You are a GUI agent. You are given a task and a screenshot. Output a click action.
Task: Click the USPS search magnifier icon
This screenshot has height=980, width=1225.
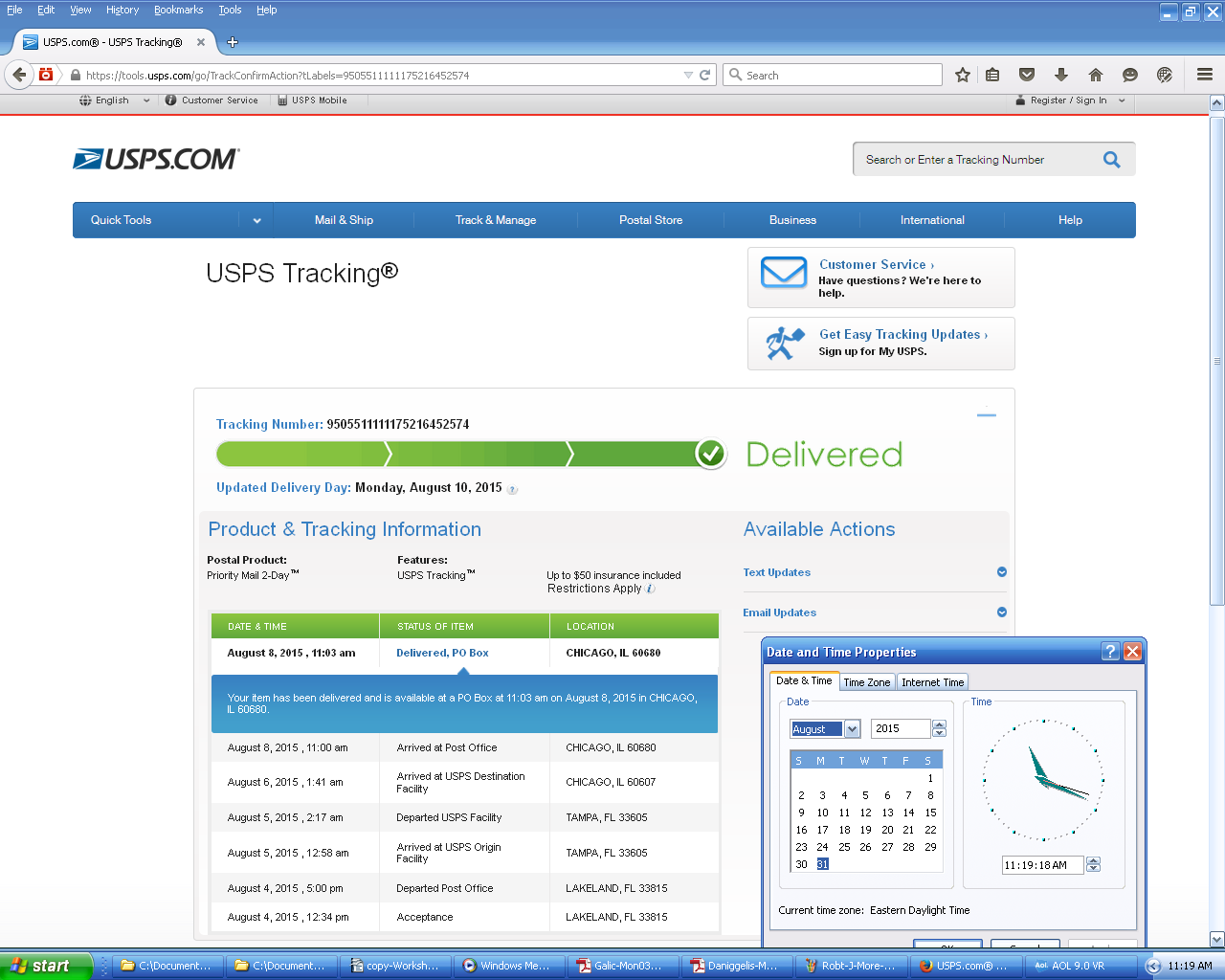click(1111, 160)
